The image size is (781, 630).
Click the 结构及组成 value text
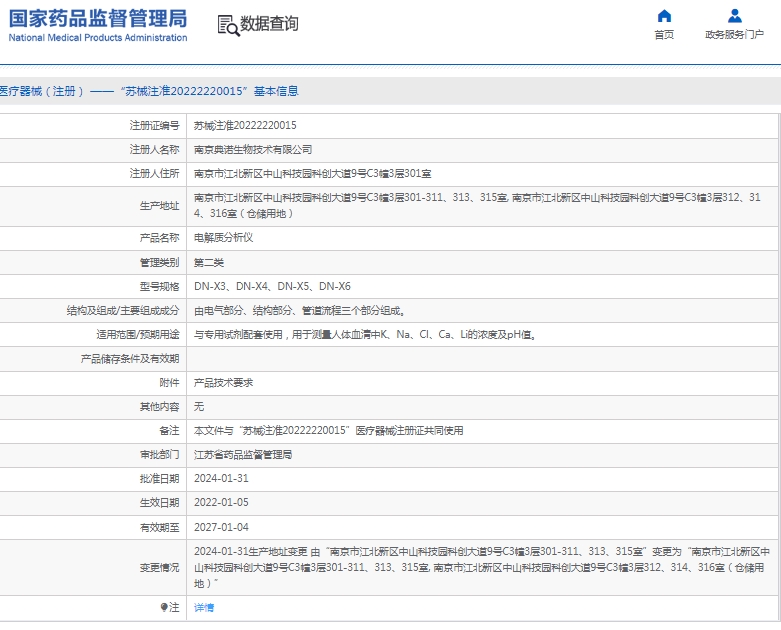pyautogui.click(x=300, y=311)
